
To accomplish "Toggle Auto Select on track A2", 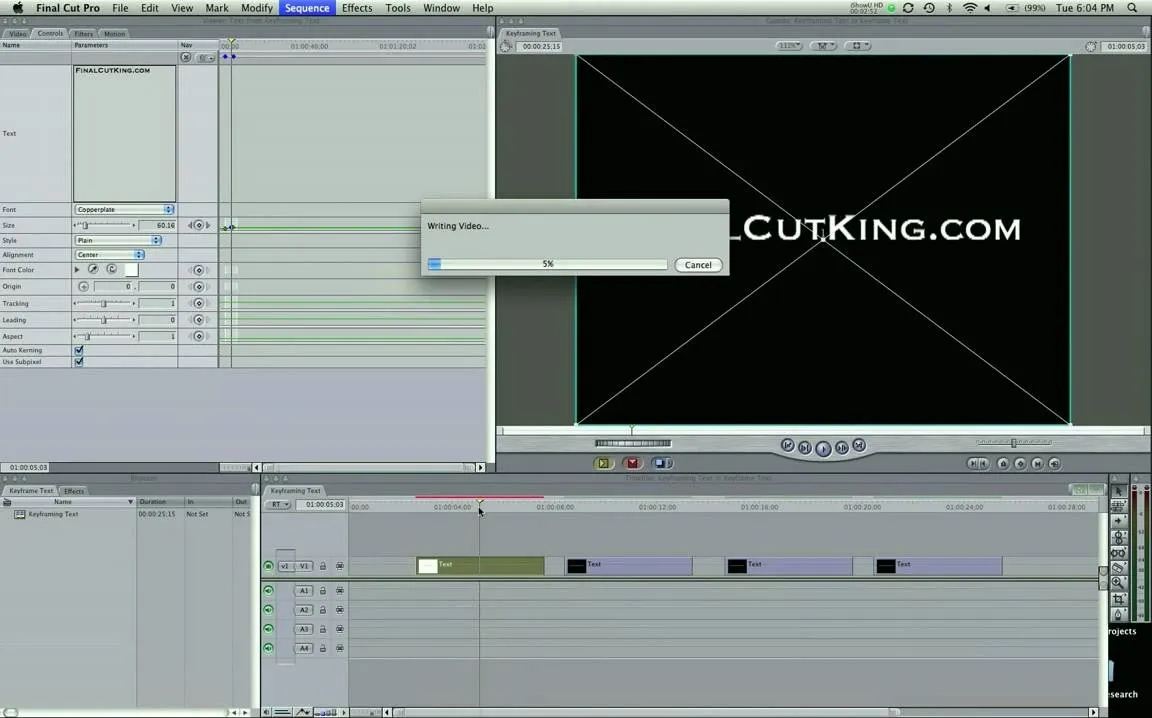I will (x=339, y=610).
